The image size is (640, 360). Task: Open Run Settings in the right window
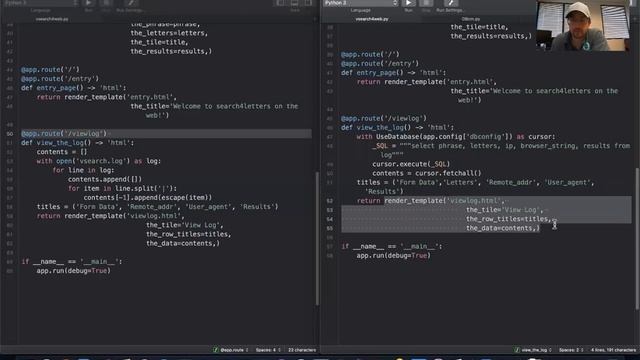450,3
